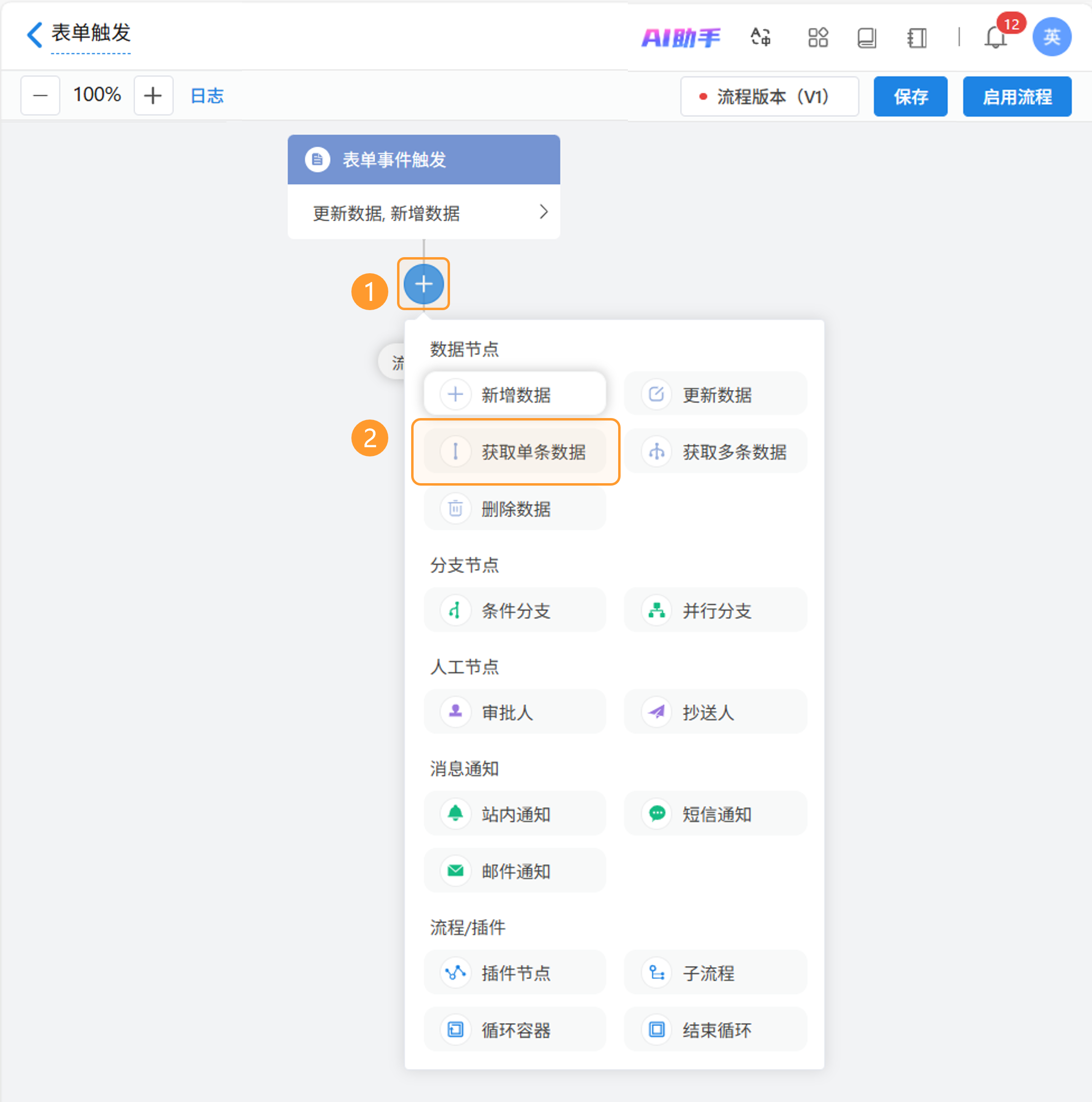Zoom in with the plus button
This screenshot has width=1092, height=1102.
[153, 96]
